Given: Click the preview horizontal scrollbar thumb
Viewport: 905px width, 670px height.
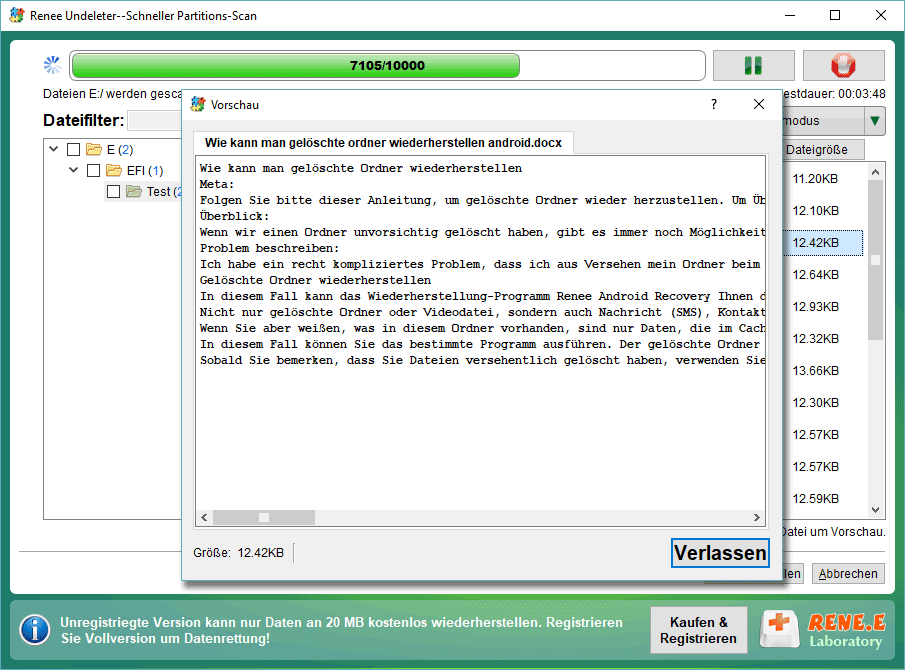Looking at the screenshot, I should coord(264,518).
